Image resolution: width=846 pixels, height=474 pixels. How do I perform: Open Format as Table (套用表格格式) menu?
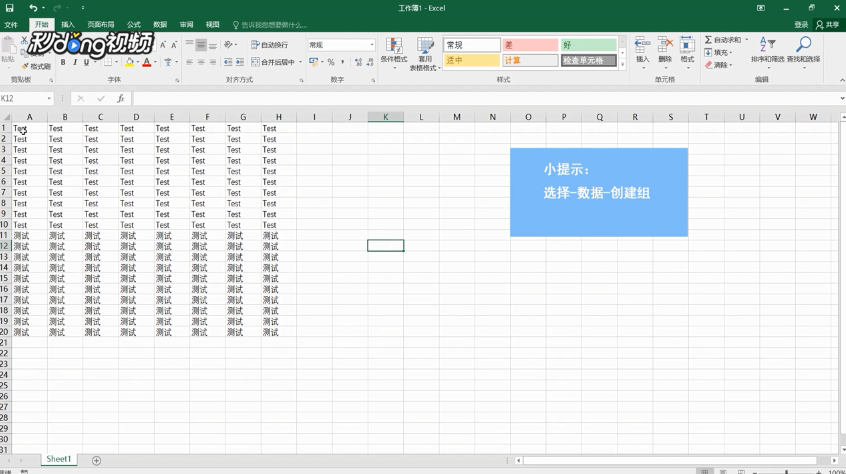tap(425, 54)
